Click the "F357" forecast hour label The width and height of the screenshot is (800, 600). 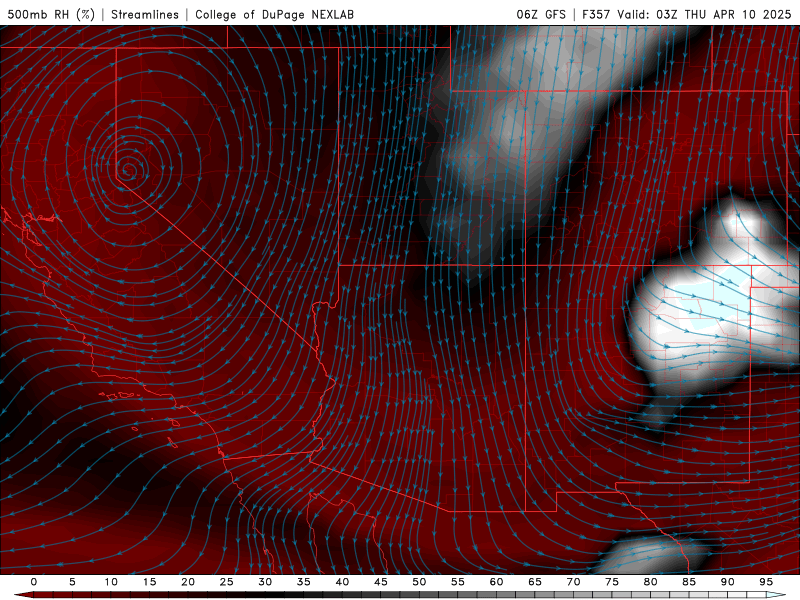pyautogui.click(x=597, y=14)
